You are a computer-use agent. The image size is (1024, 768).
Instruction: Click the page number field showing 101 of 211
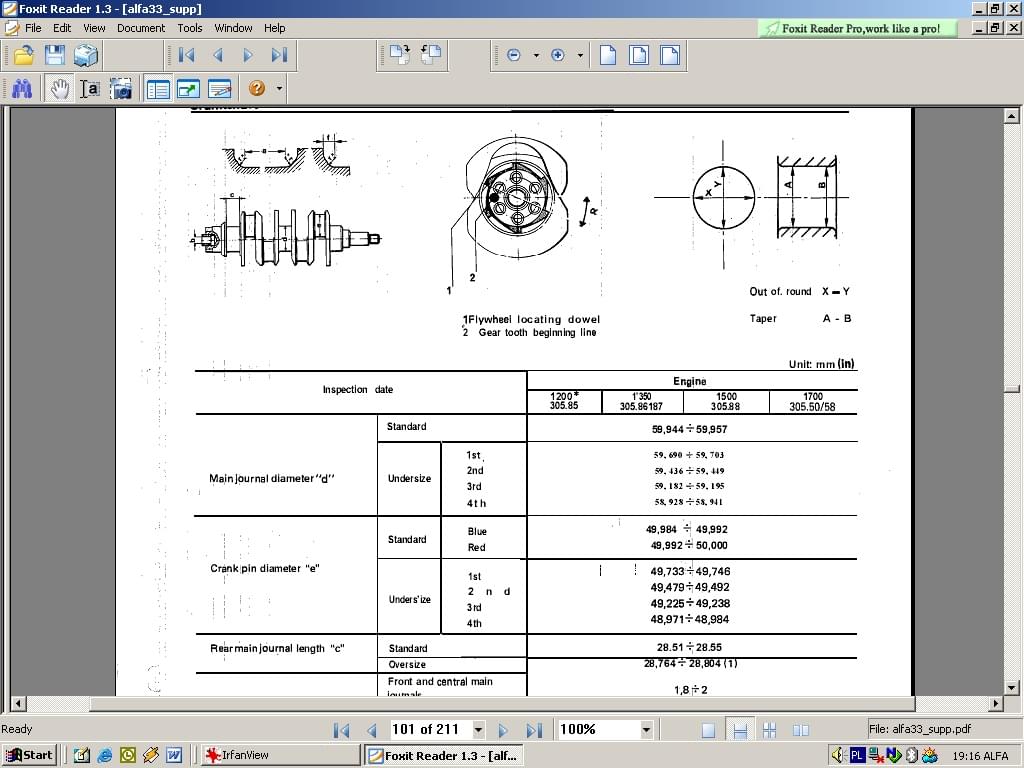(430, 729)
